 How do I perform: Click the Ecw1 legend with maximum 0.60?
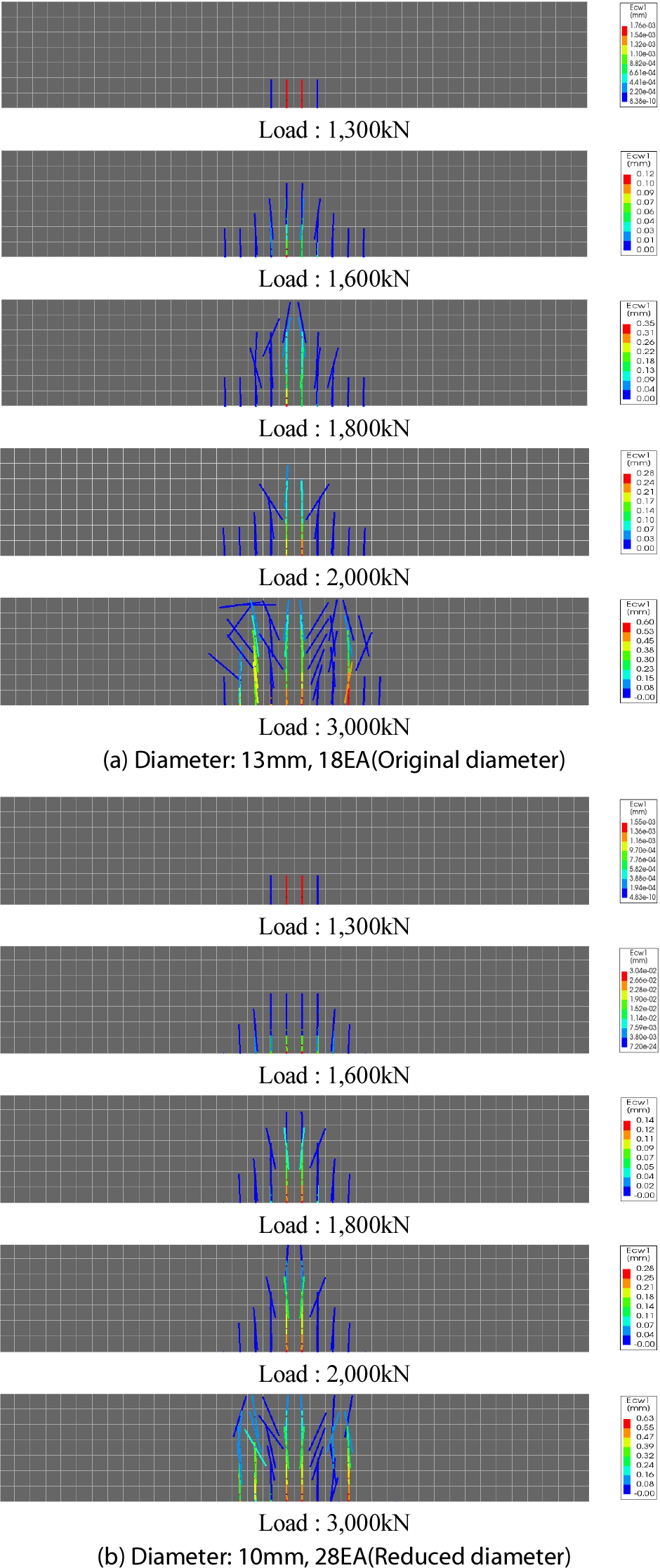point(638,651)
